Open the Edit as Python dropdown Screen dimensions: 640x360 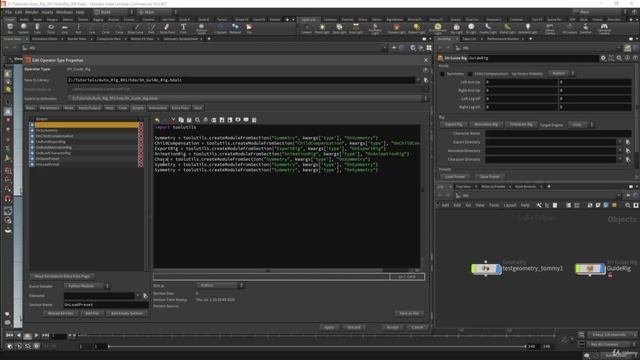tap(220, 285)
